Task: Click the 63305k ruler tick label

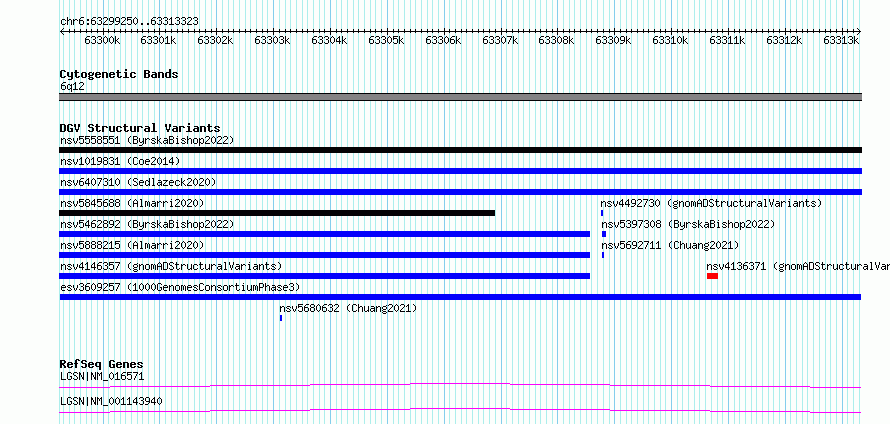Action: (x=387, y=40)
